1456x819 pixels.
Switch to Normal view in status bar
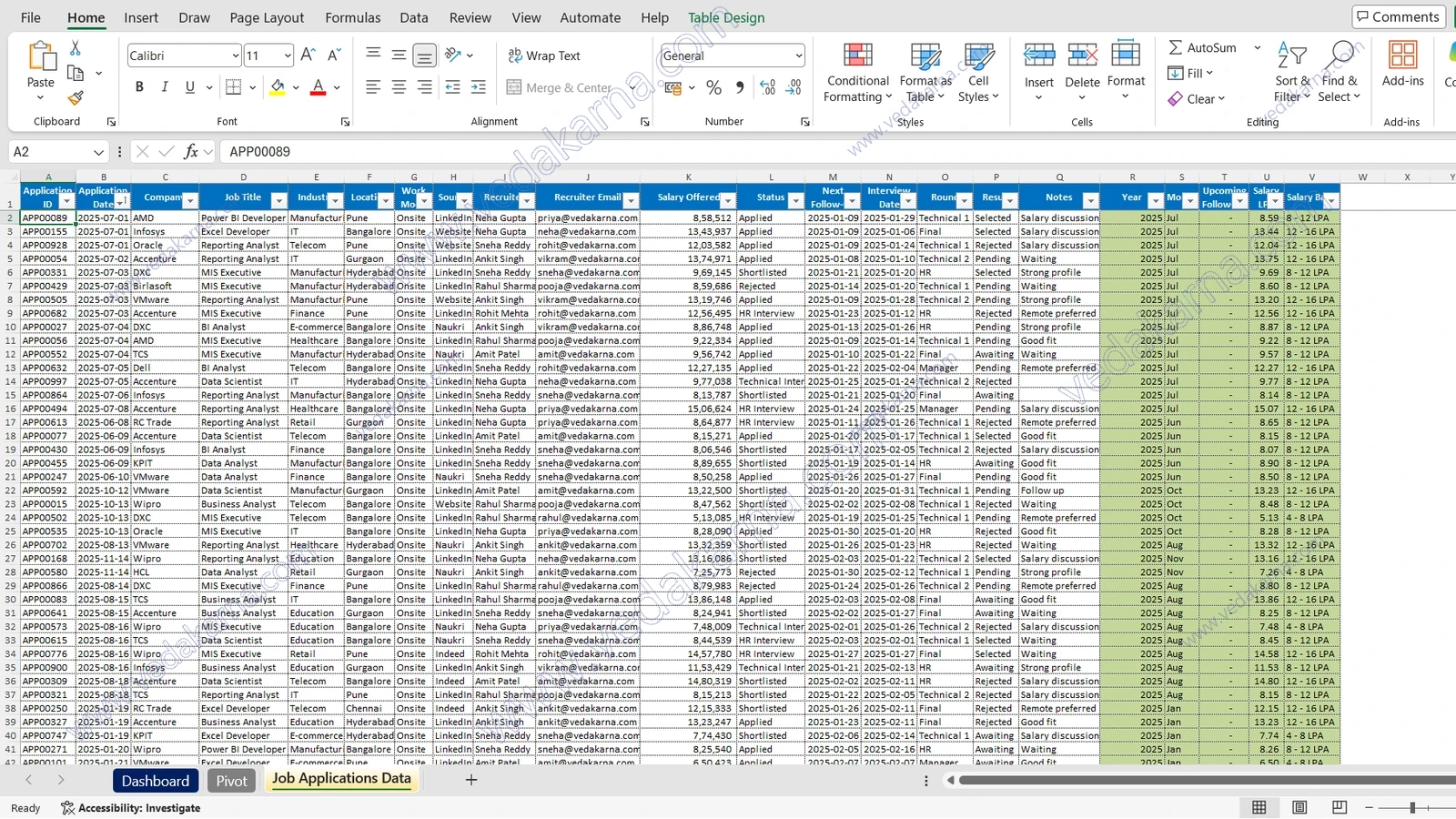click(x=1259, y=807)
